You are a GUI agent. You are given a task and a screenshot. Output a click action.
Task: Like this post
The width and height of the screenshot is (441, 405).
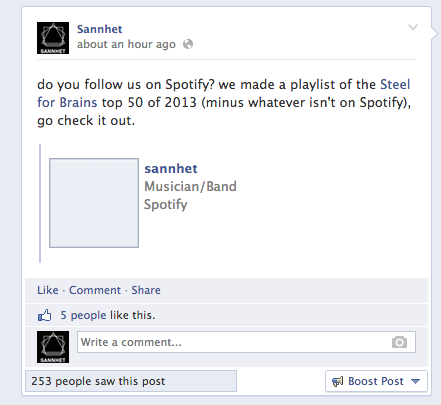pos(48,290)
